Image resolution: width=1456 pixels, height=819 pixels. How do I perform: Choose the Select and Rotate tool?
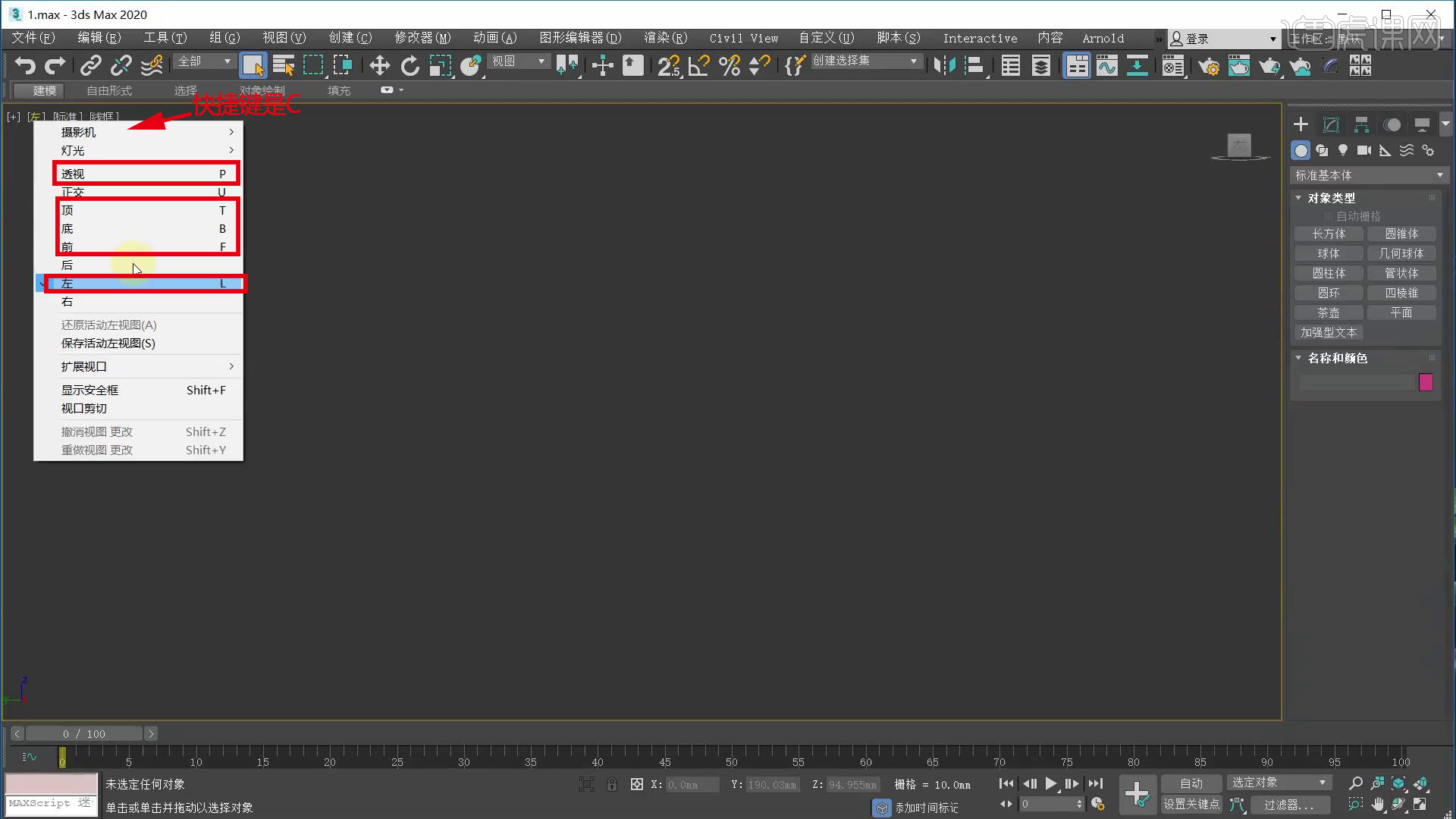click(409, 66)
